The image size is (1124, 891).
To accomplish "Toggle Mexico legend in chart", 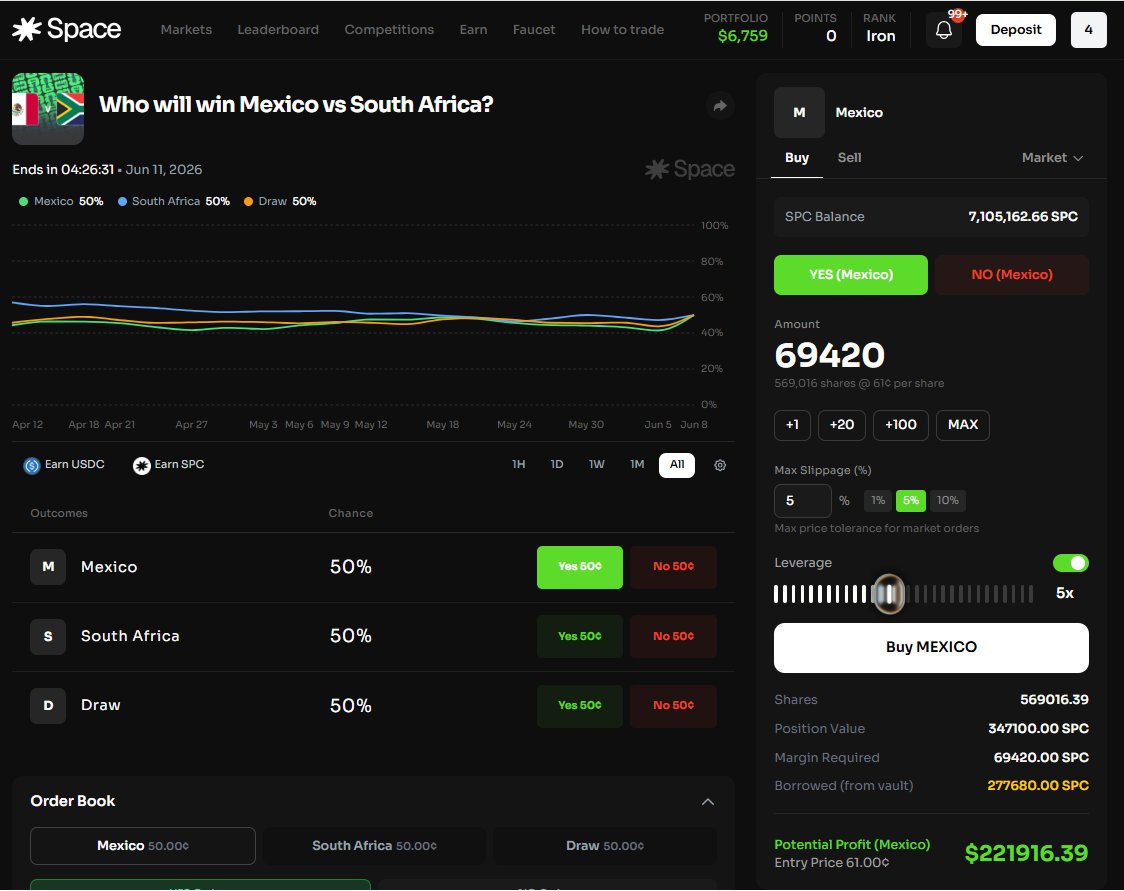I will pos(61,201).
